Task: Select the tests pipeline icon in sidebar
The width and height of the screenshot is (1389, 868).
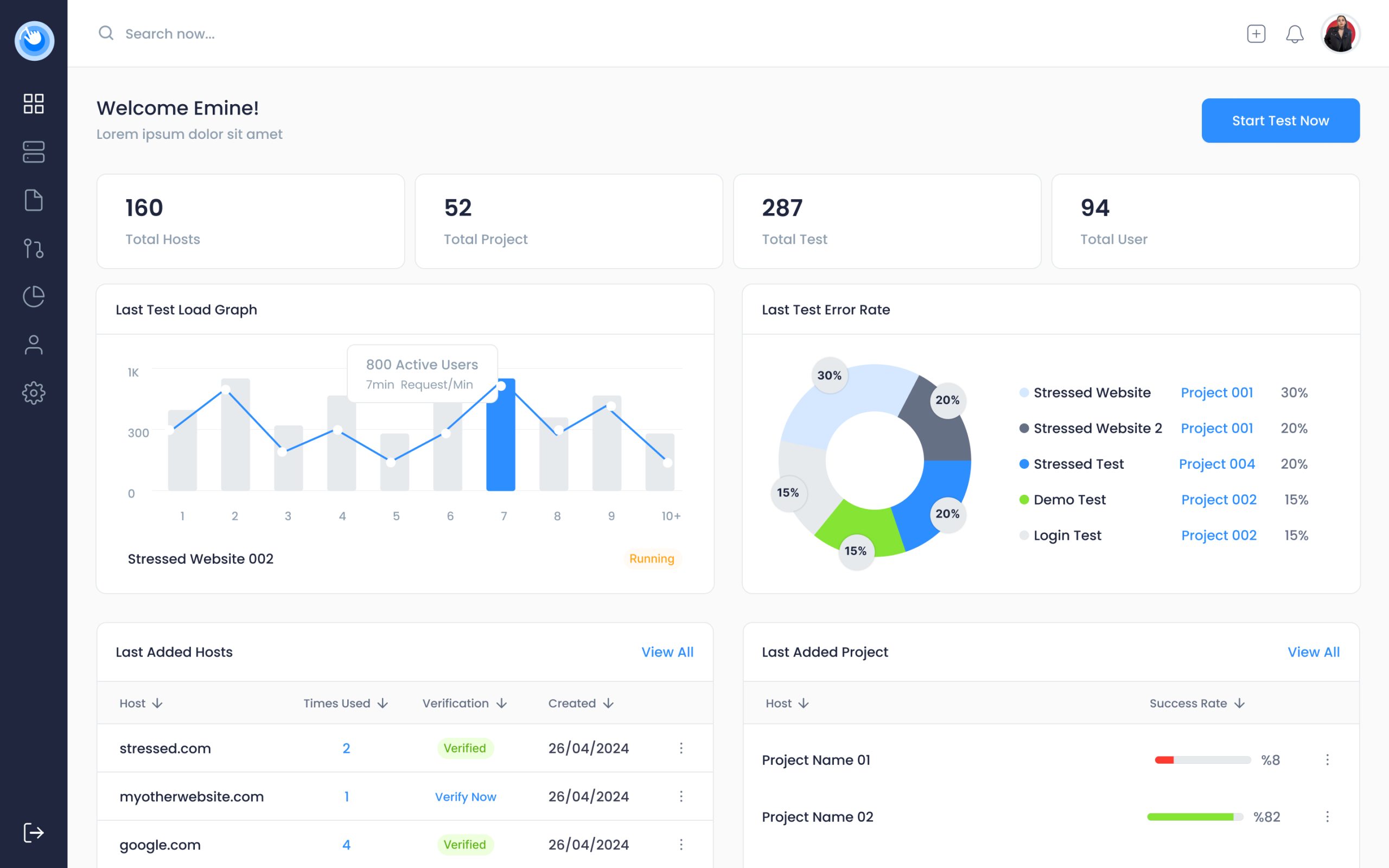Action: [34, 248]
